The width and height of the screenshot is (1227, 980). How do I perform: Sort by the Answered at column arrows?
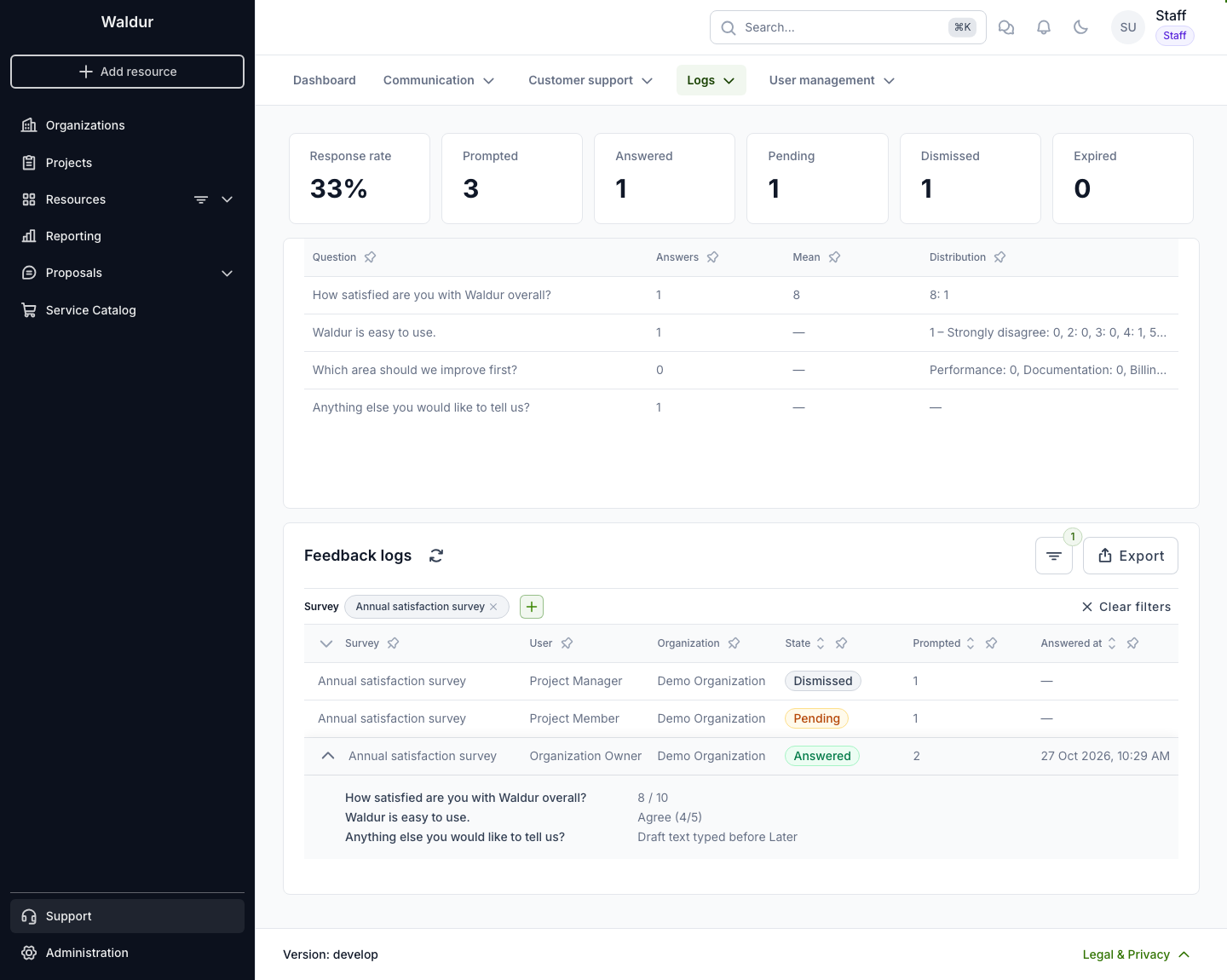pyautogui.click(x=1111, y=643)
